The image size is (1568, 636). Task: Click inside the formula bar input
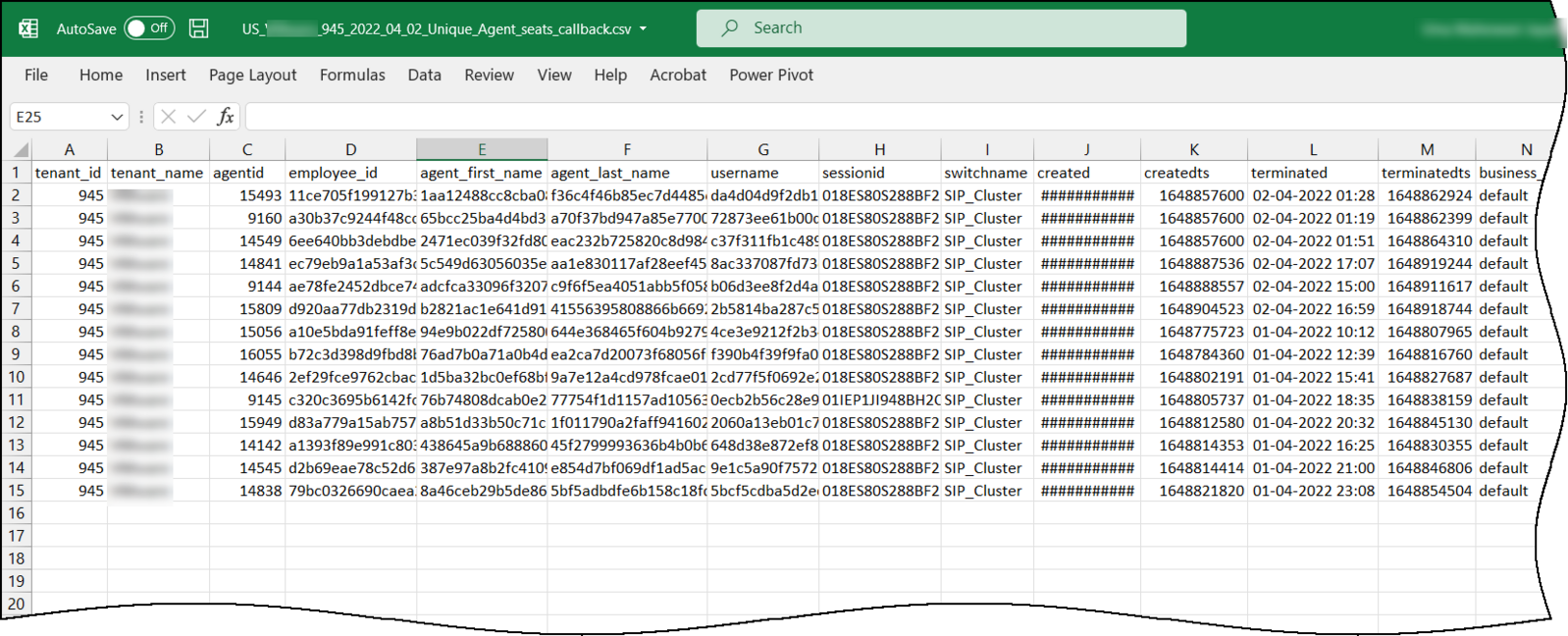(903, 117)
